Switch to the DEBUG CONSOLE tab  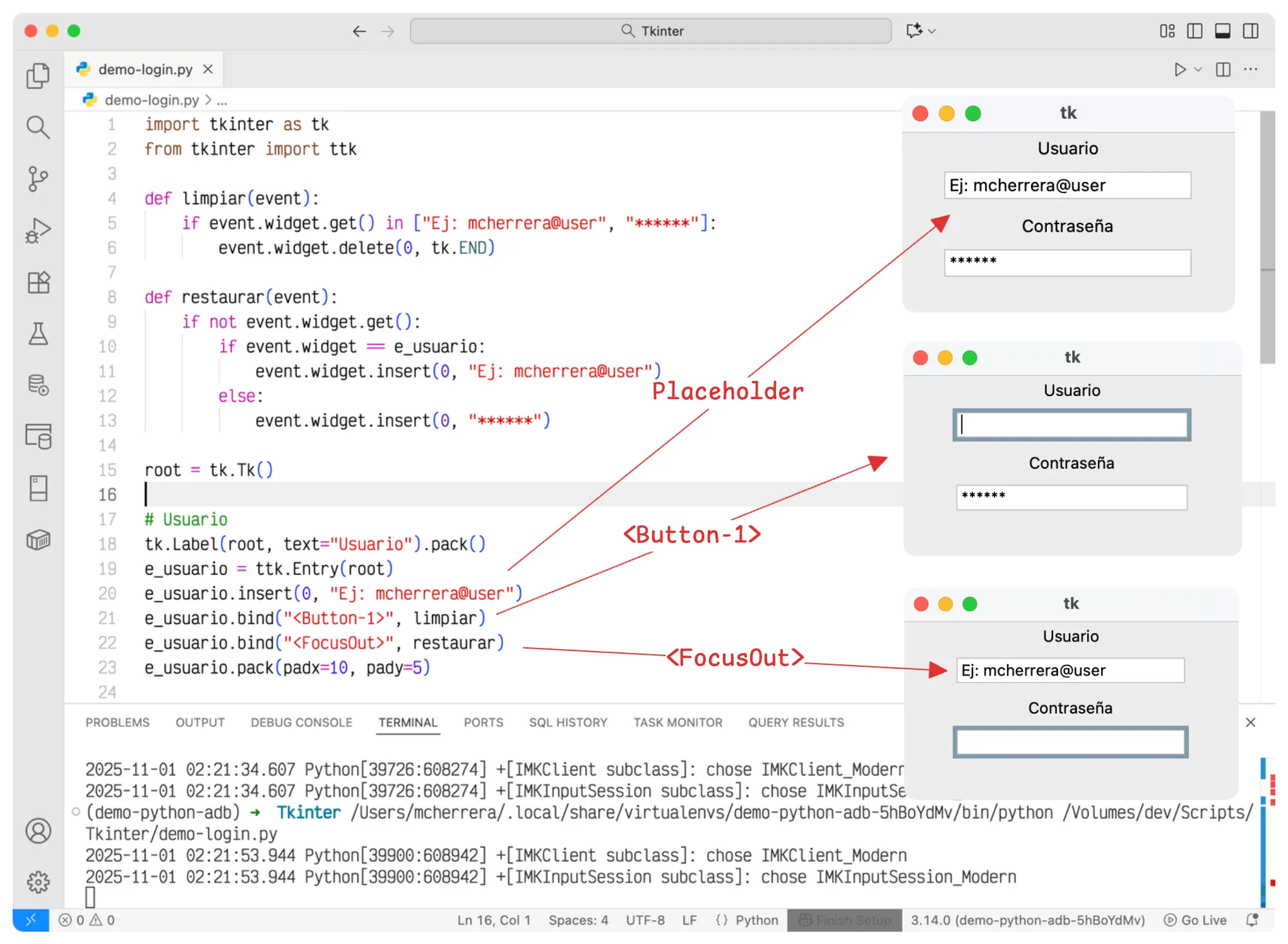(301, 722)
